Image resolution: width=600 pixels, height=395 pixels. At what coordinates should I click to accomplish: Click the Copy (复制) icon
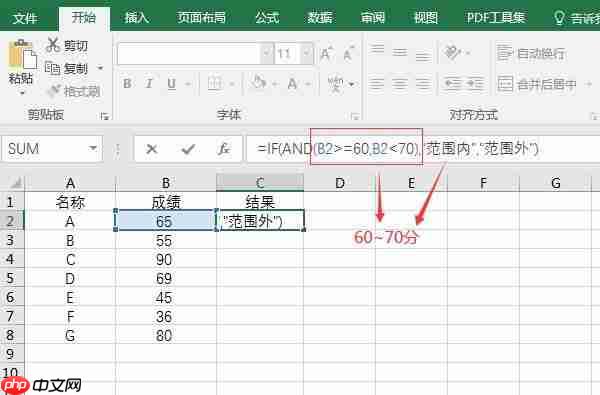(52, 69)
